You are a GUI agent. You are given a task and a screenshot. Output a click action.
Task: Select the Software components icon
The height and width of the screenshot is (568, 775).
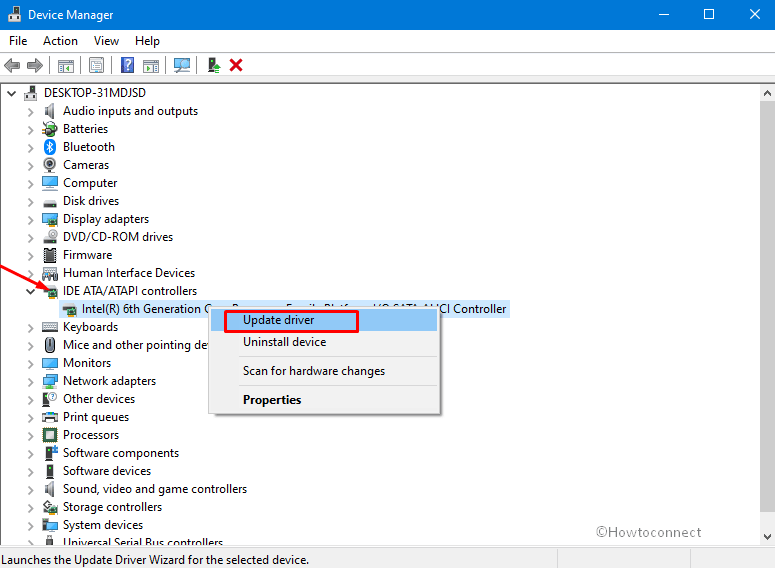(x=51, y=453)
